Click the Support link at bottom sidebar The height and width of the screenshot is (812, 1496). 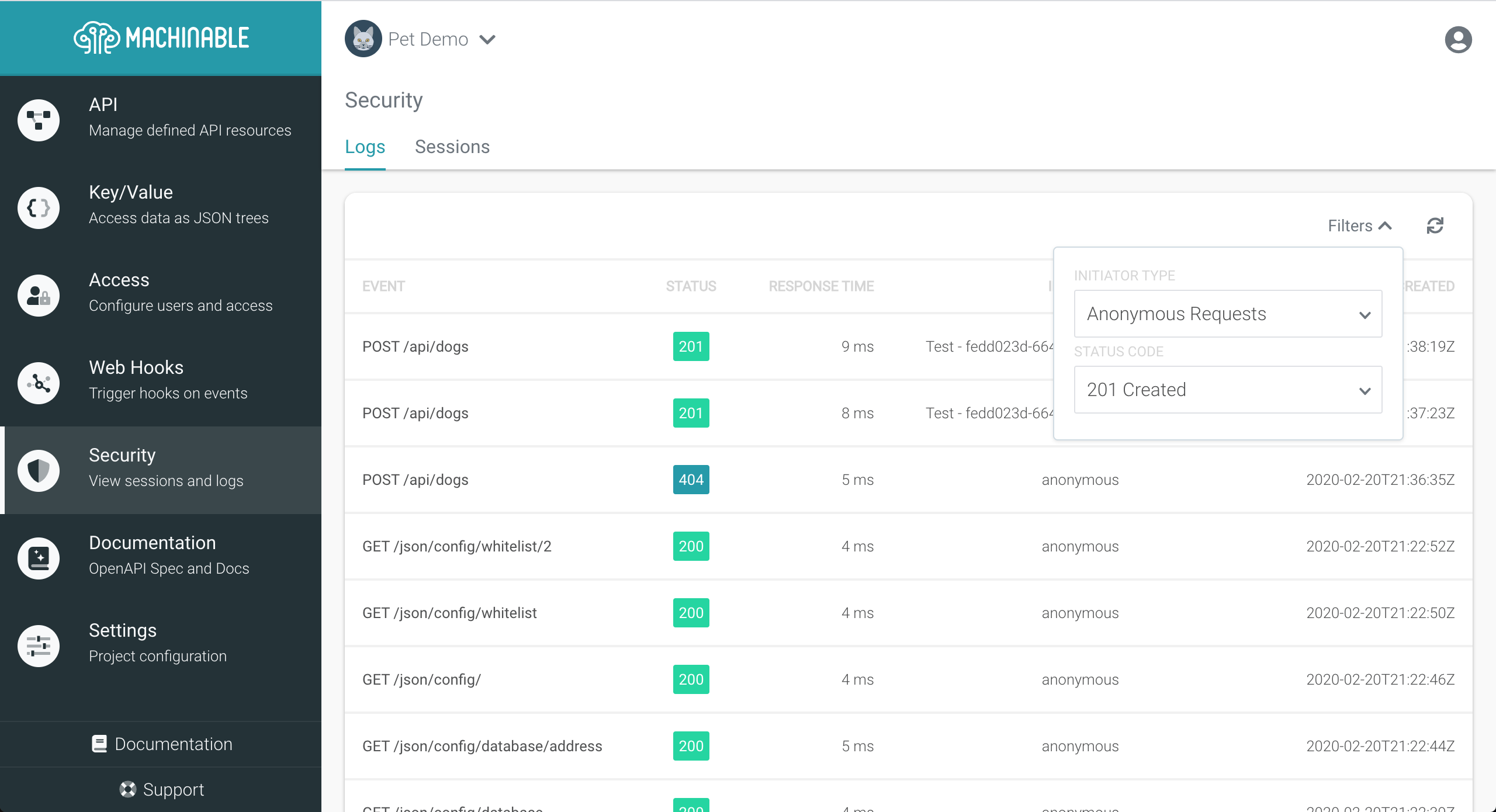[161, 788]
